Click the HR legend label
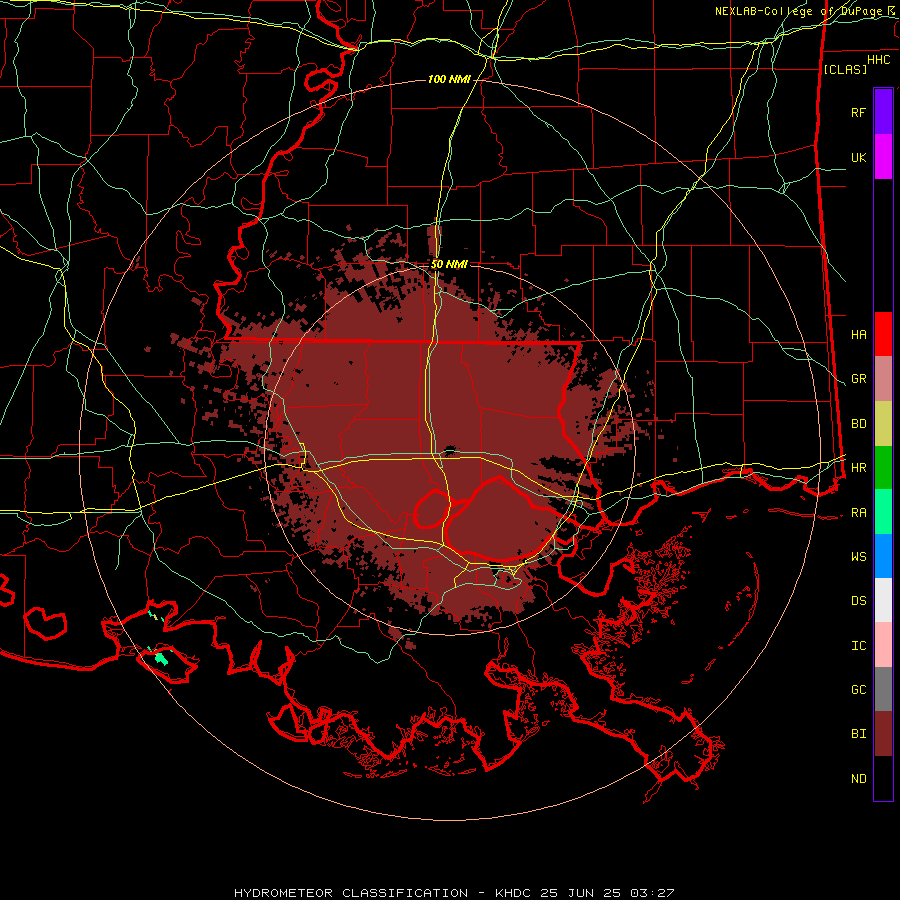 tap(858, 468)
